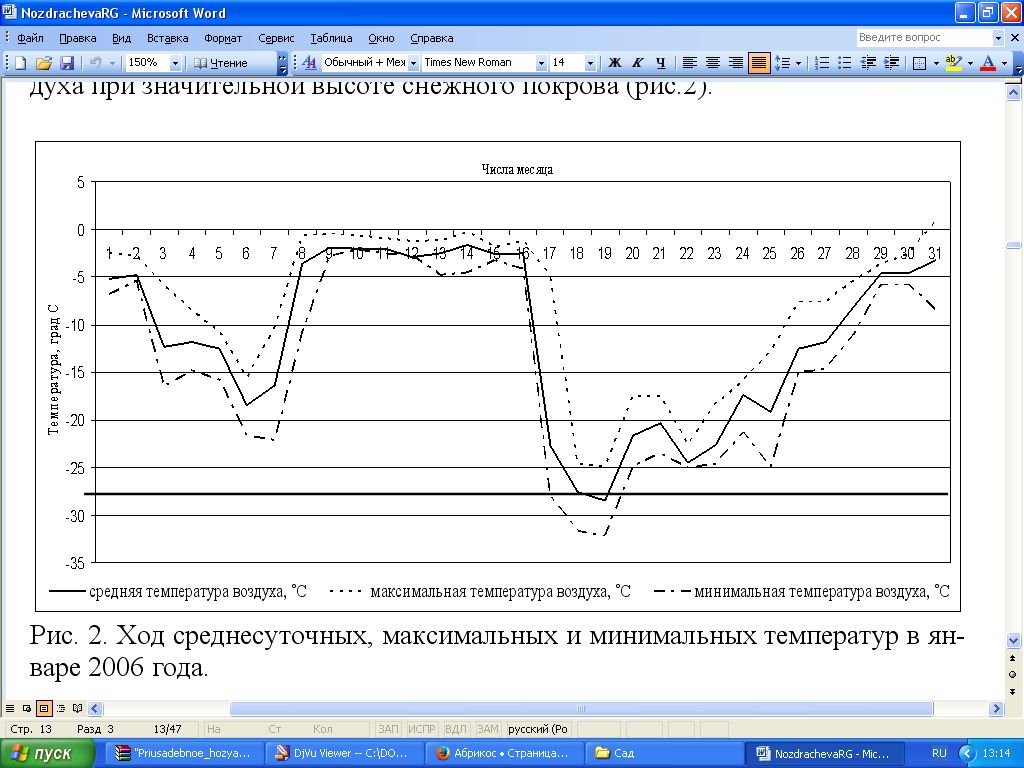
Task: Expand the zoom 150% dropdown
Action: (x=175, y=62)
